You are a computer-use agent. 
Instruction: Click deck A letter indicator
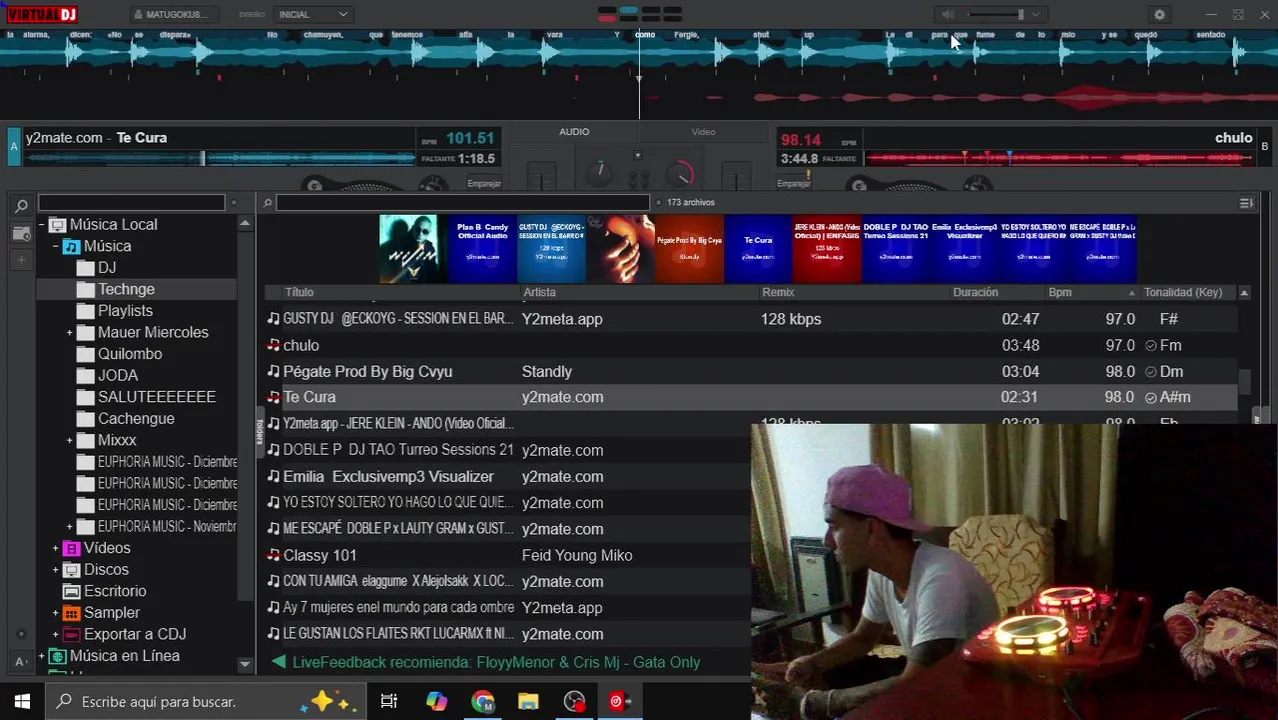point(14,146)
